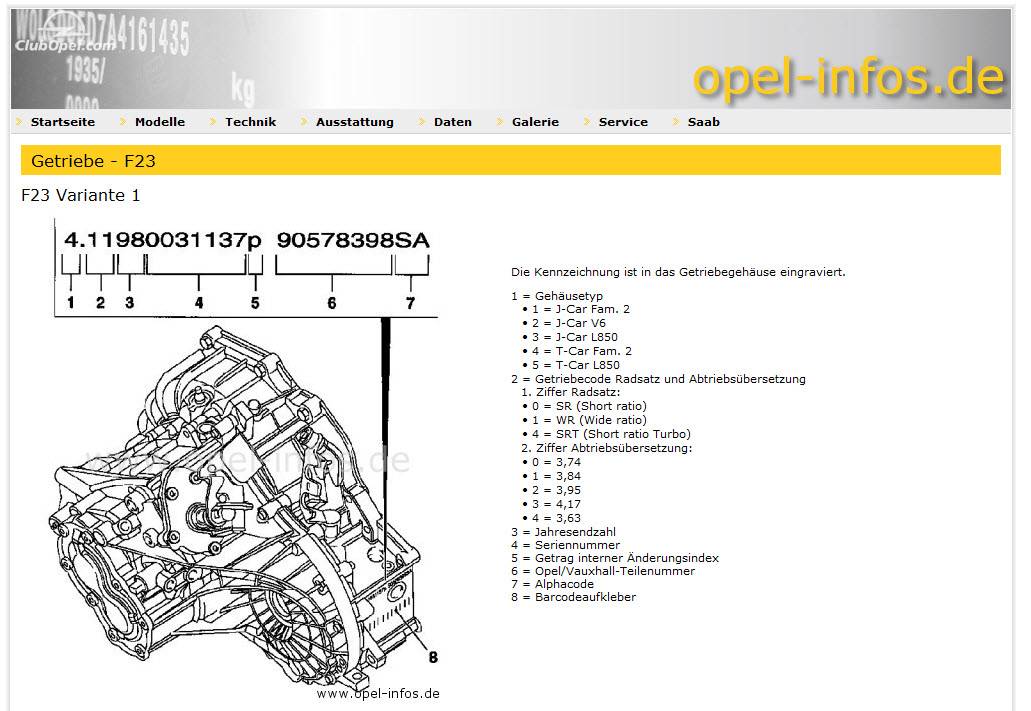The width and height of the screenshot is (1031, 711).
Task: Open the Service menu item
Action: click(623, 122)
